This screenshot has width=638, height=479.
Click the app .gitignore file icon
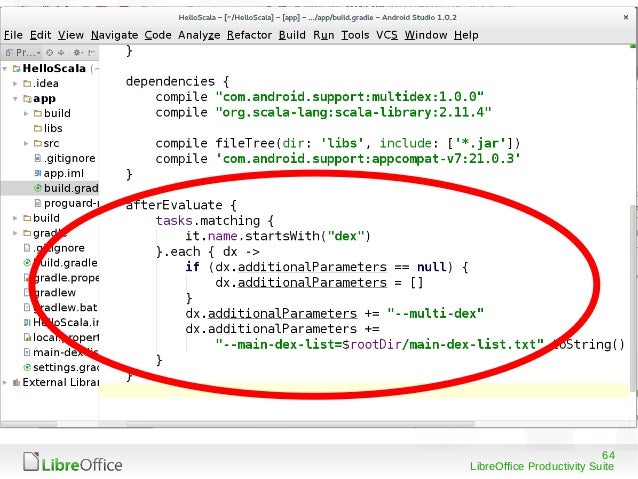point(38,158)
